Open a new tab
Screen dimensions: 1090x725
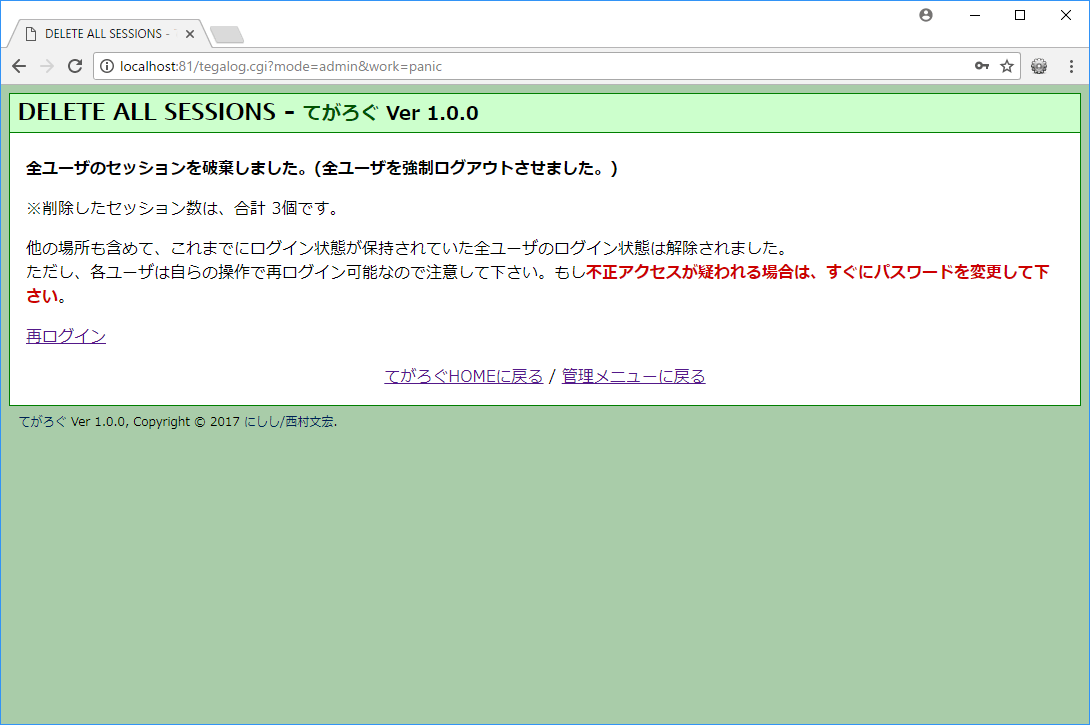[227, 34]
